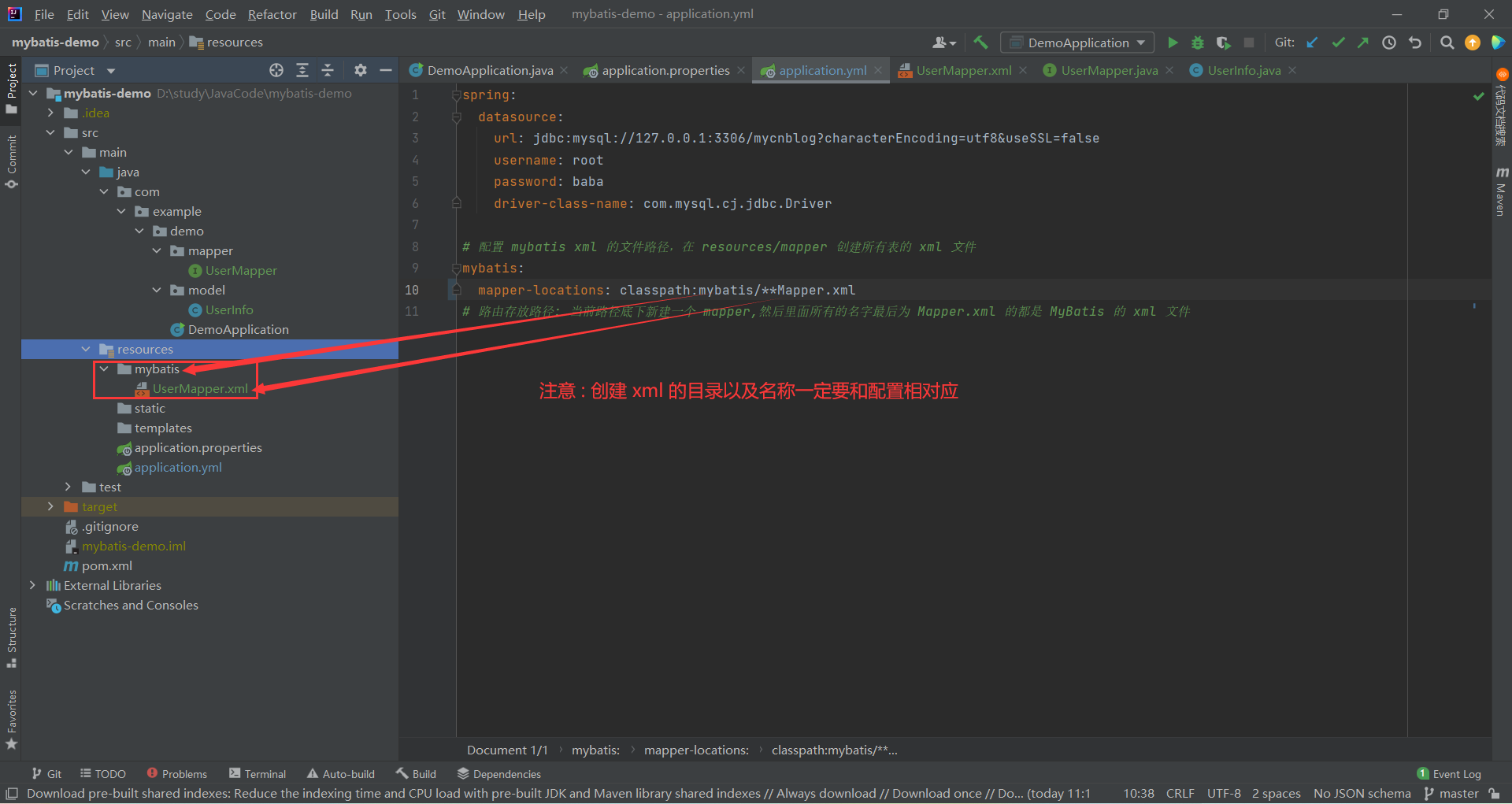Click the master Git branch widget

(x=1451, y=794)
